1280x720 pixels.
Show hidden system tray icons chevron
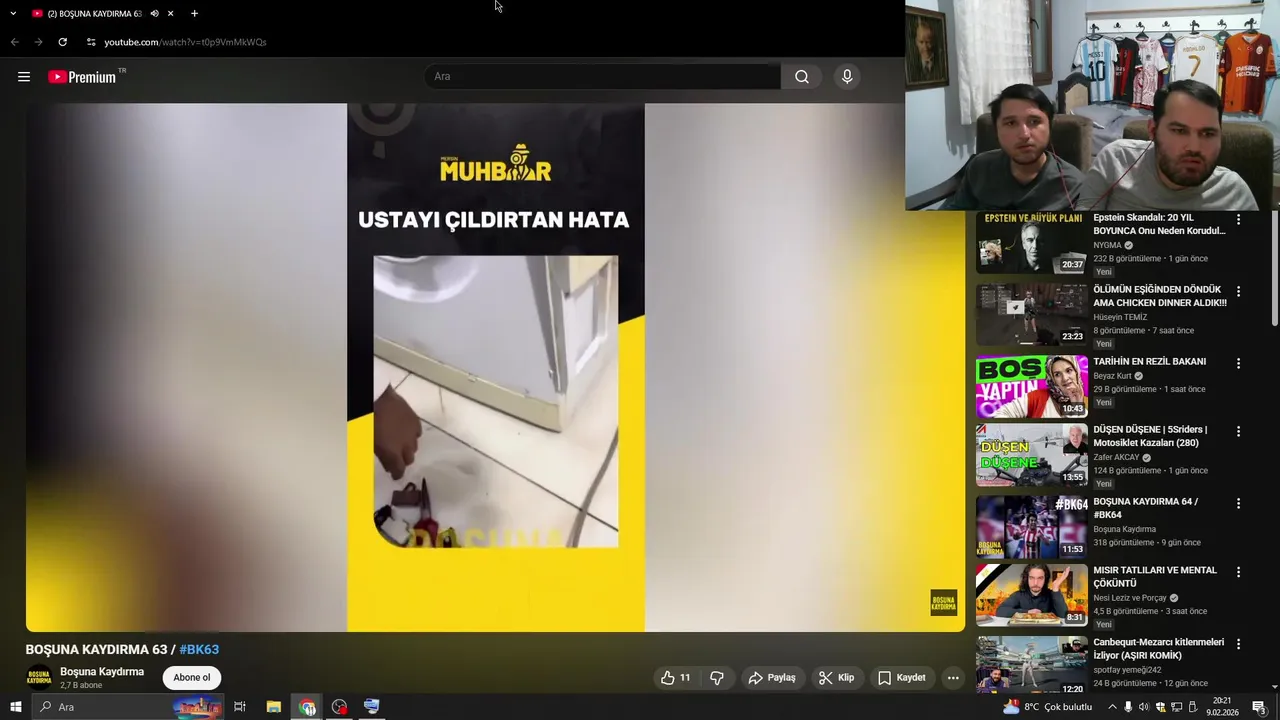point(1112,707)
